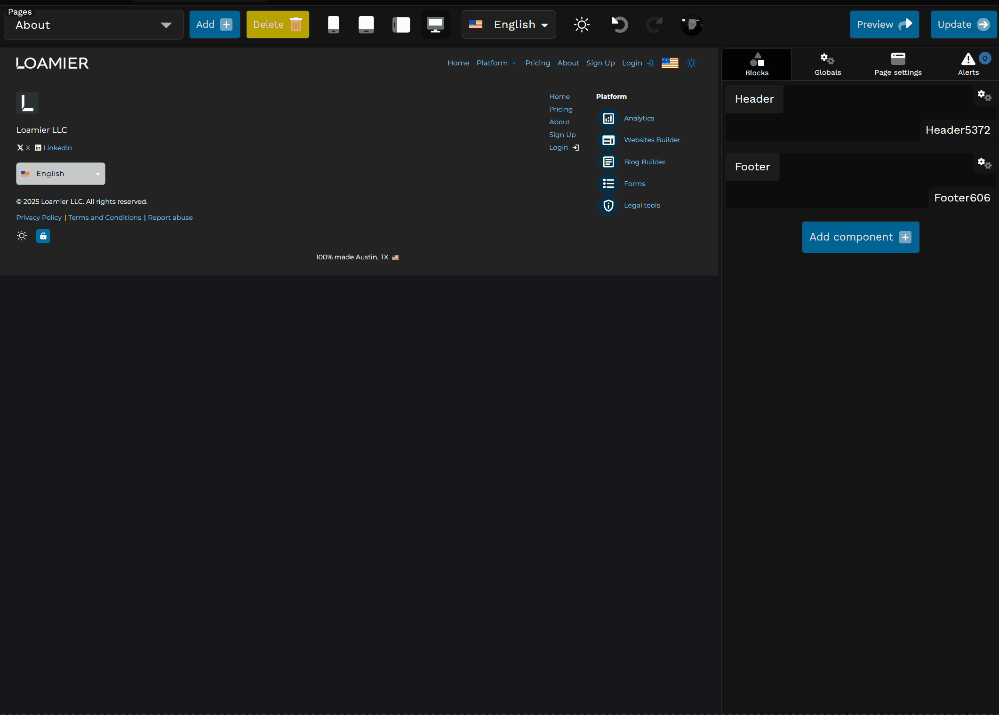The height and width of the screenshot is (715, 999).
Task: Click the Legal tools shield icon
Action: pos(608,205)
